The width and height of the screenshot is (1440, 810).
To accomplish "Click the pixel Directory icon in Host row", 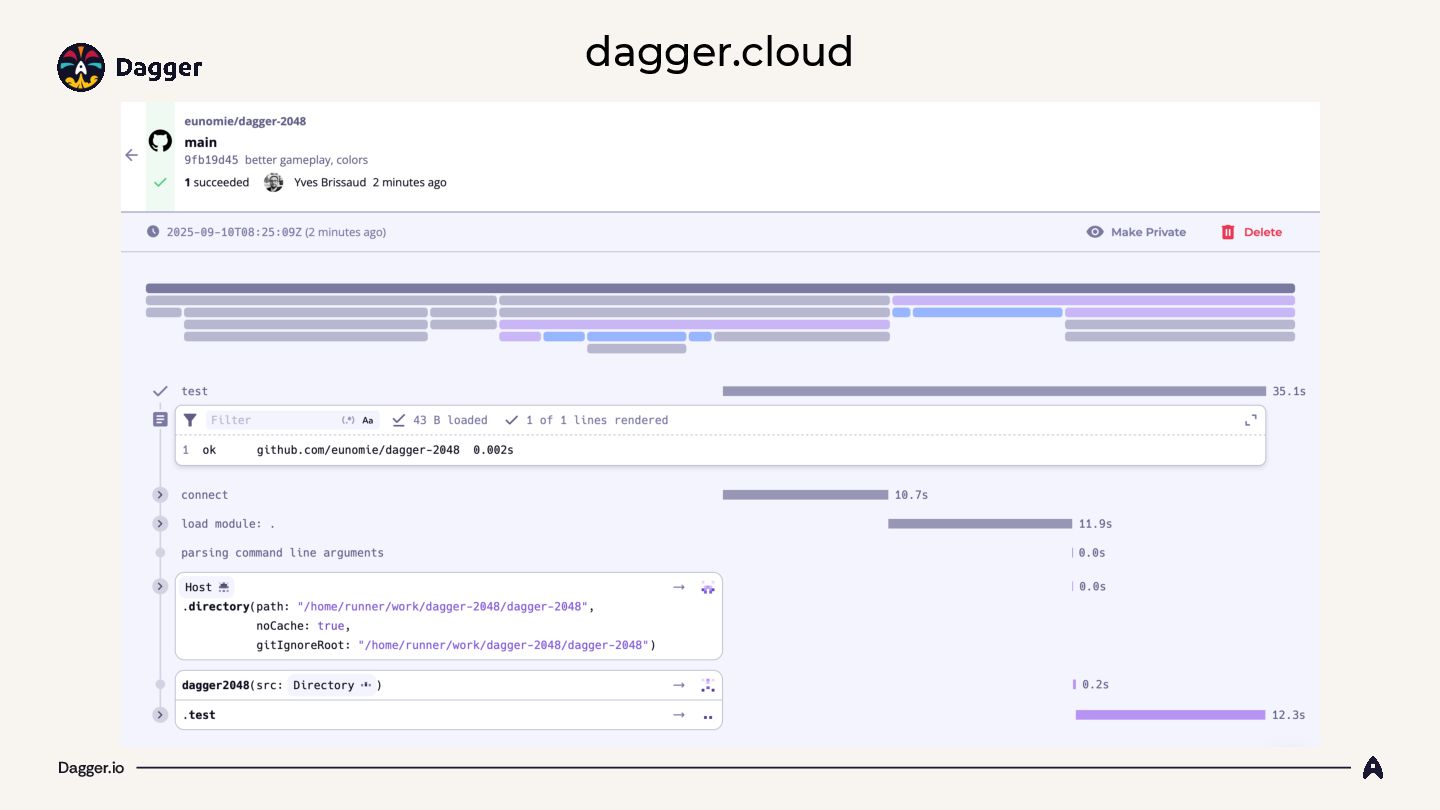I will click(708, 588).
